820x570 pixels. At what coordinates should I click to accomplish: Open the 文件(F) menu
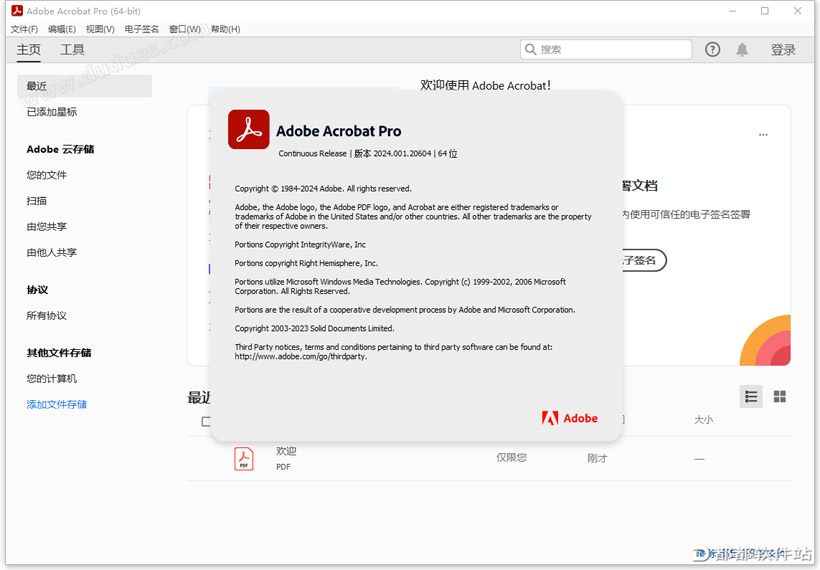24,29
